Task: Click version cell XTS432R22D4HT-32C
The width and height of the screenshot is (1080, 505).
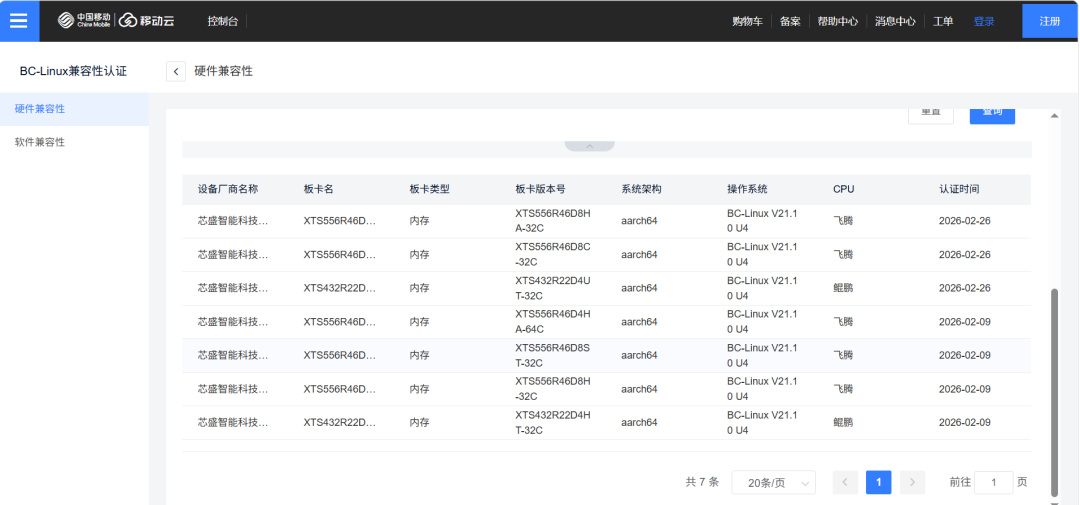Action: [553, 422]
